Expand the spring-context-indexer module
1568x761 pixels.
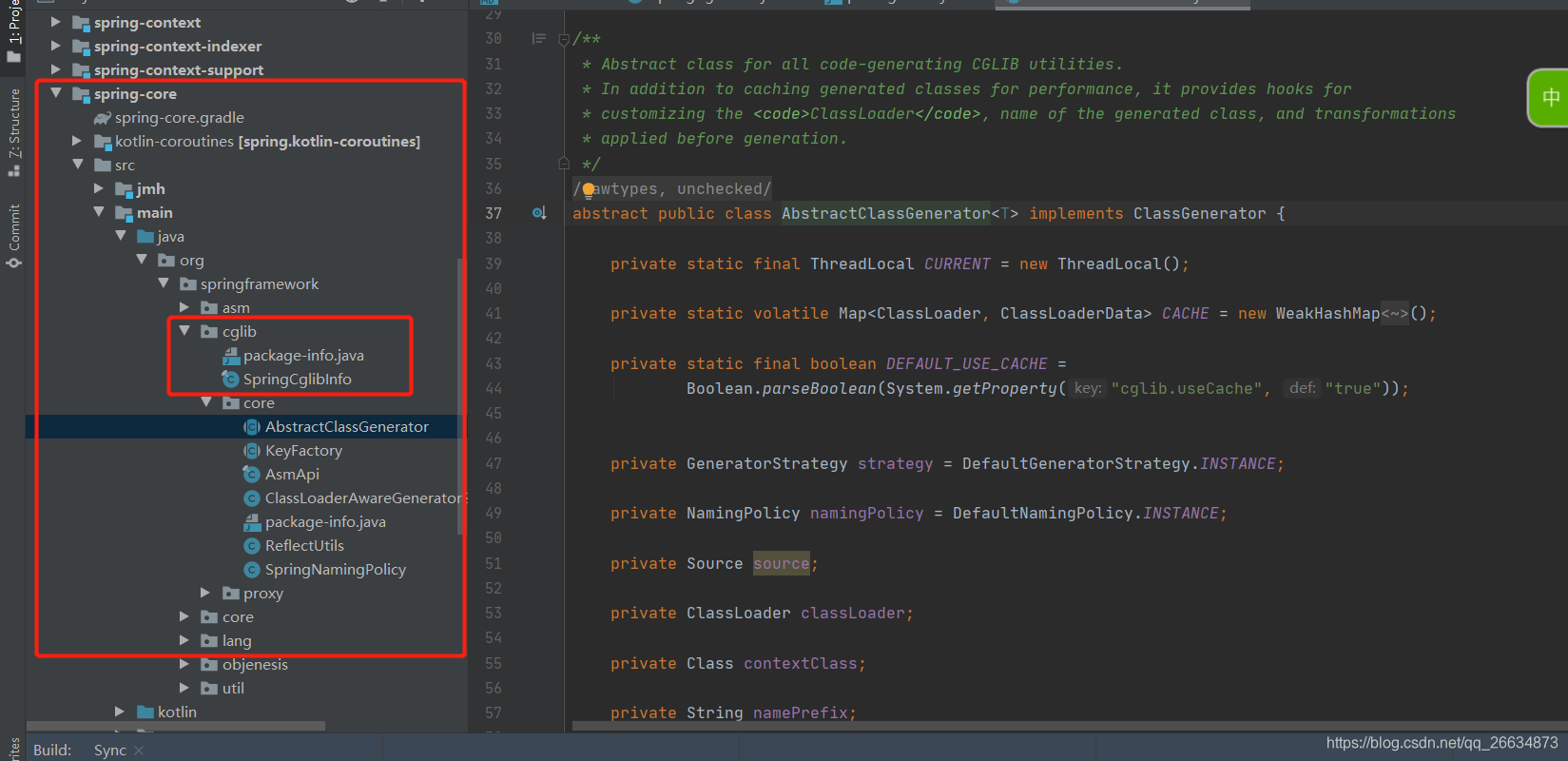[56, 46]
